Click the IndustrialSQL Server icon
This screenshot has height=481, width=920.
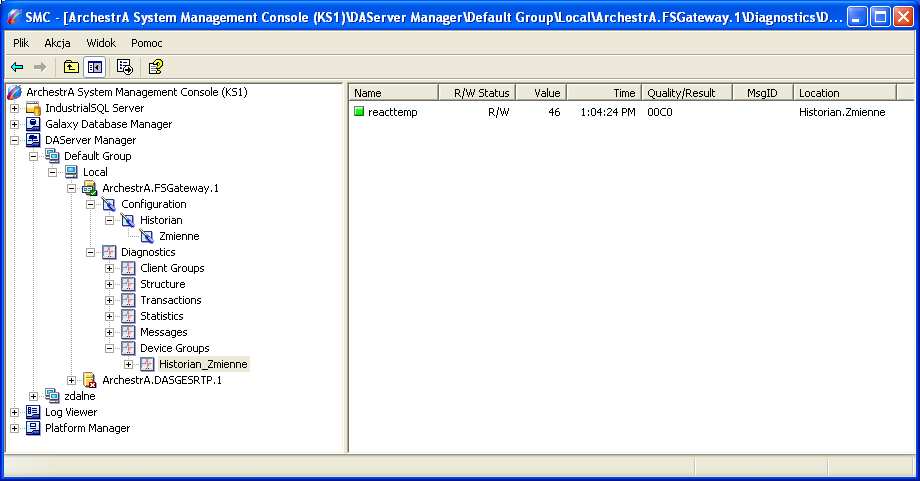click(x=33, y=108)
